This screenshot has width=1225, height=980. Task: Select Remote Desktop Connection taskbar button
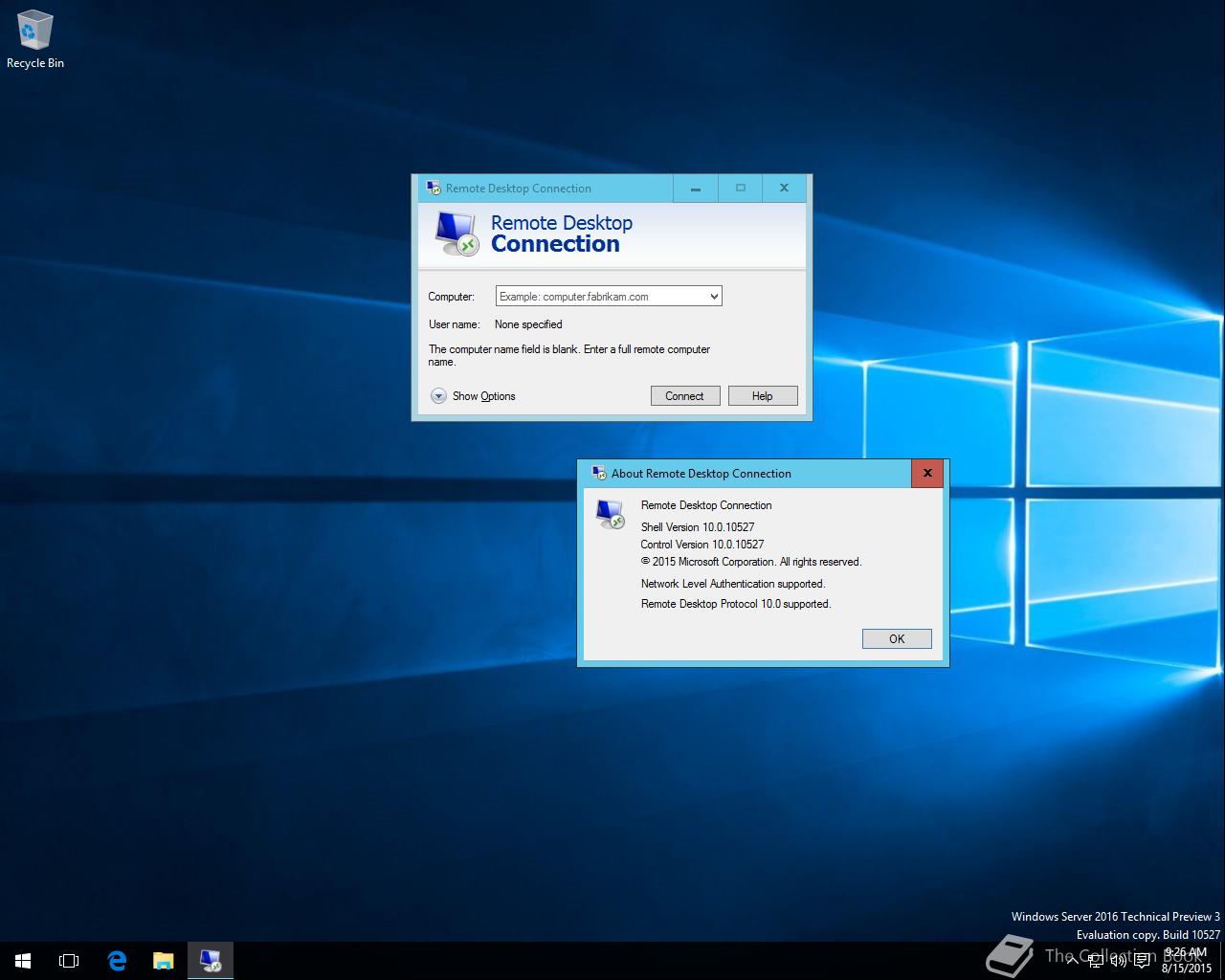[211, 960]
